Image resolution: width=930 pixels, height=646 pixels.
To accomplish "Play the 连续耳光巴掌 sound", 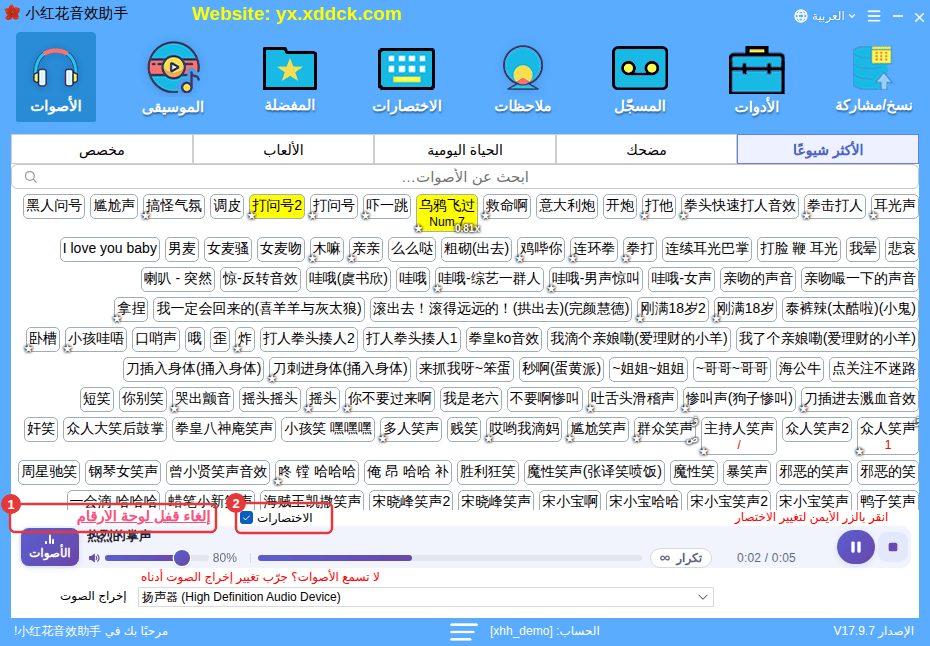I will point(706,249).
